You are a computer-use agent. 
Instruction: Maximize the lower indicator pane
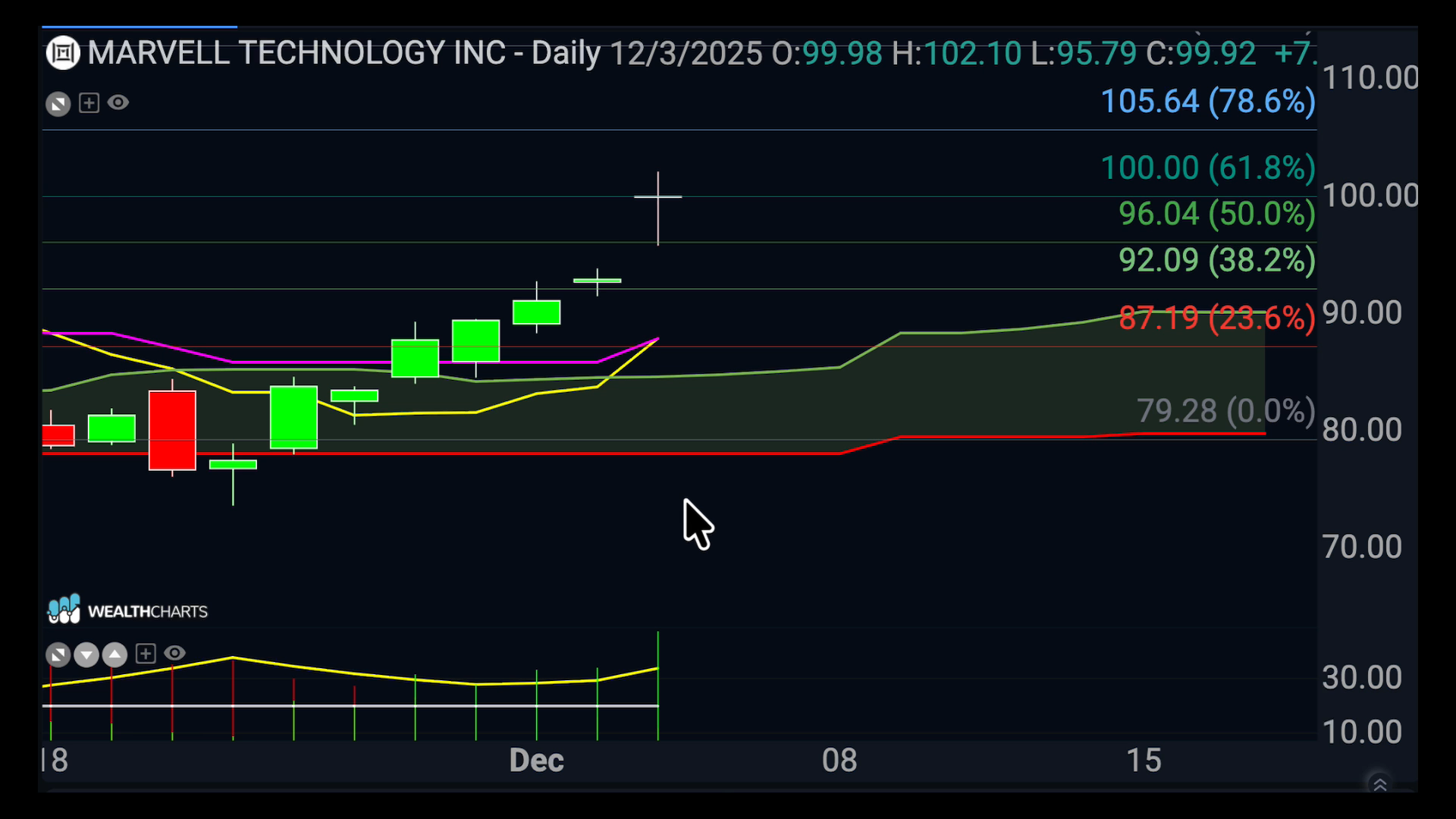pyautogui.click(x=58, y=654)
